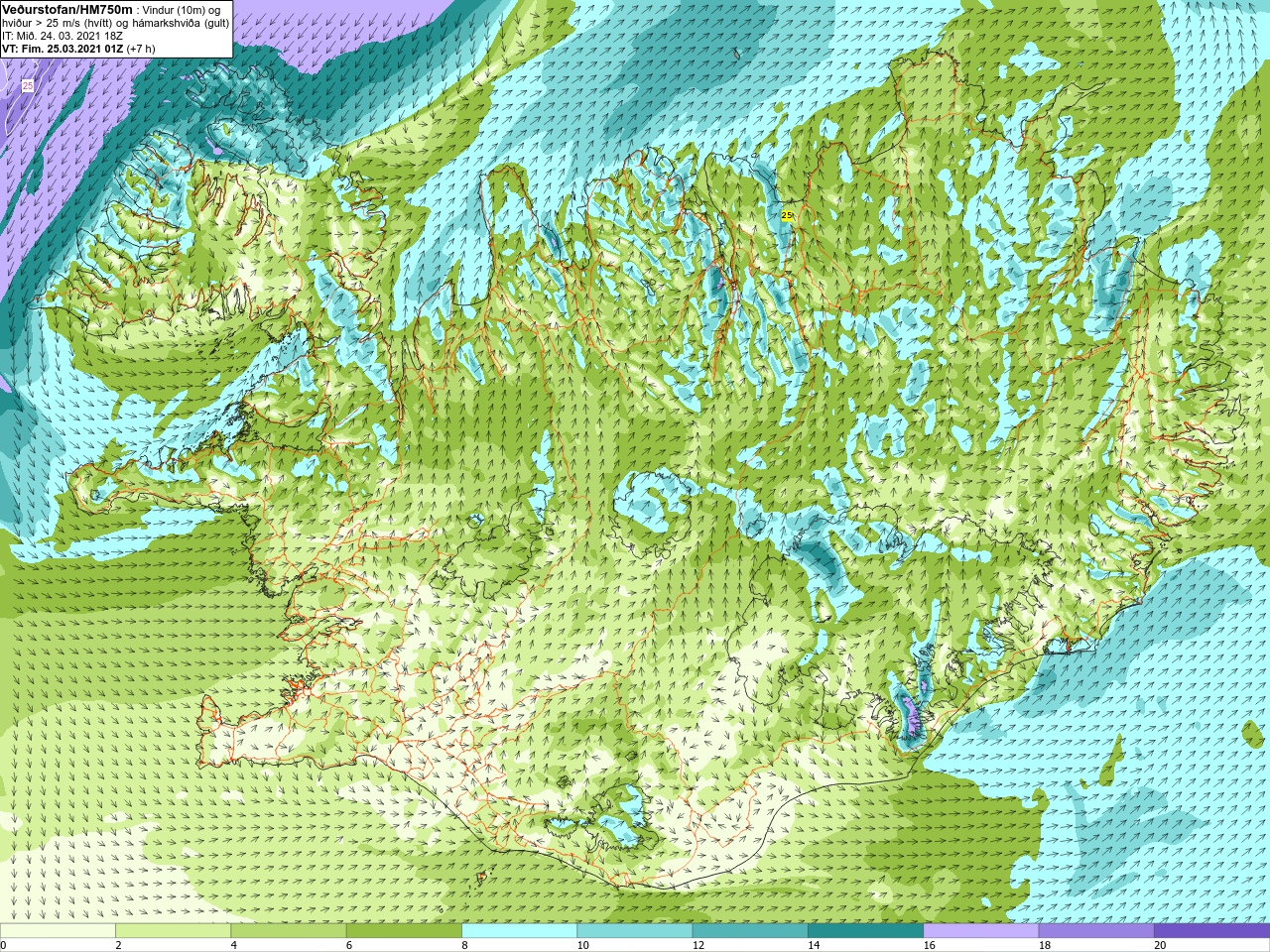1270x952 pixels.
Task: Click the yellow '25' gust marker on the map
Action: [787, 215]
